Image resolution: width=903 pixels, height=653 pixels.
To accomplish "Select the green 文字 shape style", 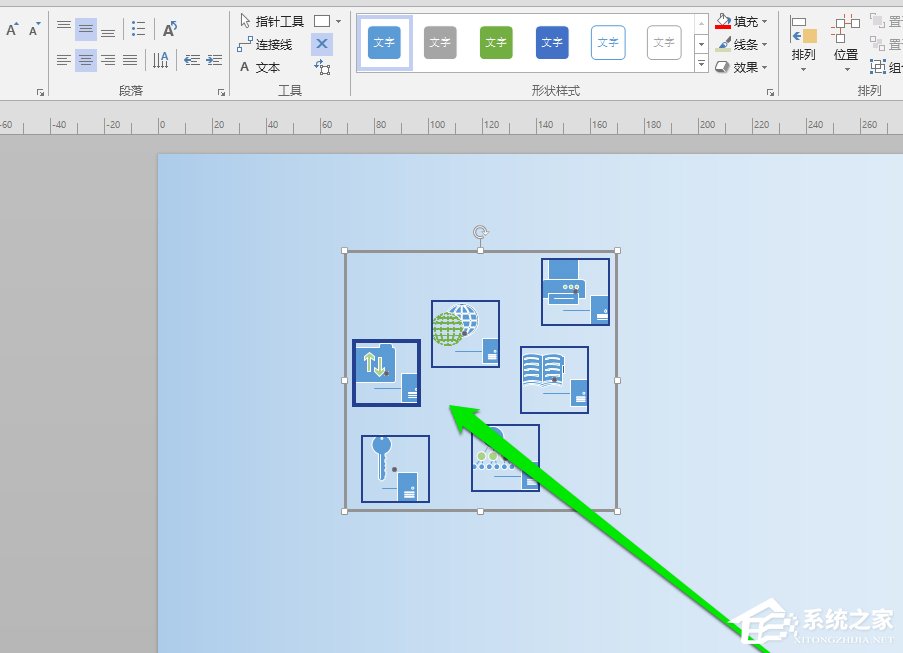I will coord(495,42).
